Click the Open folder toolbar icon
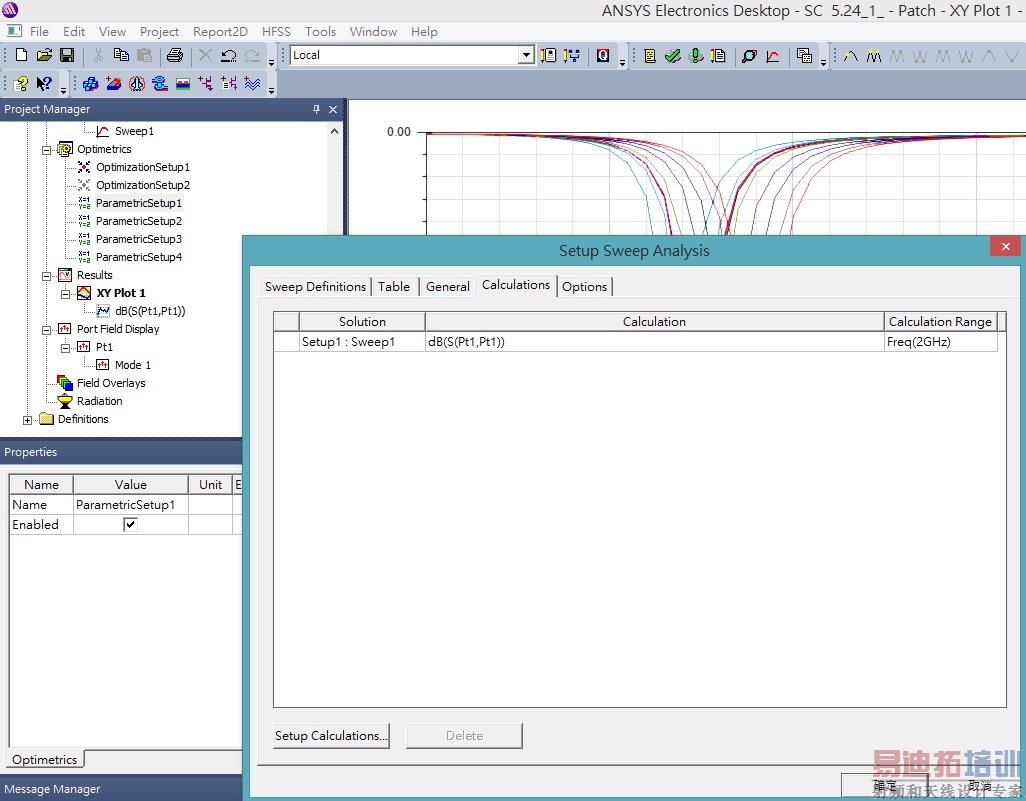Viewport: 1026px width, 801px height. click(44, 55)
